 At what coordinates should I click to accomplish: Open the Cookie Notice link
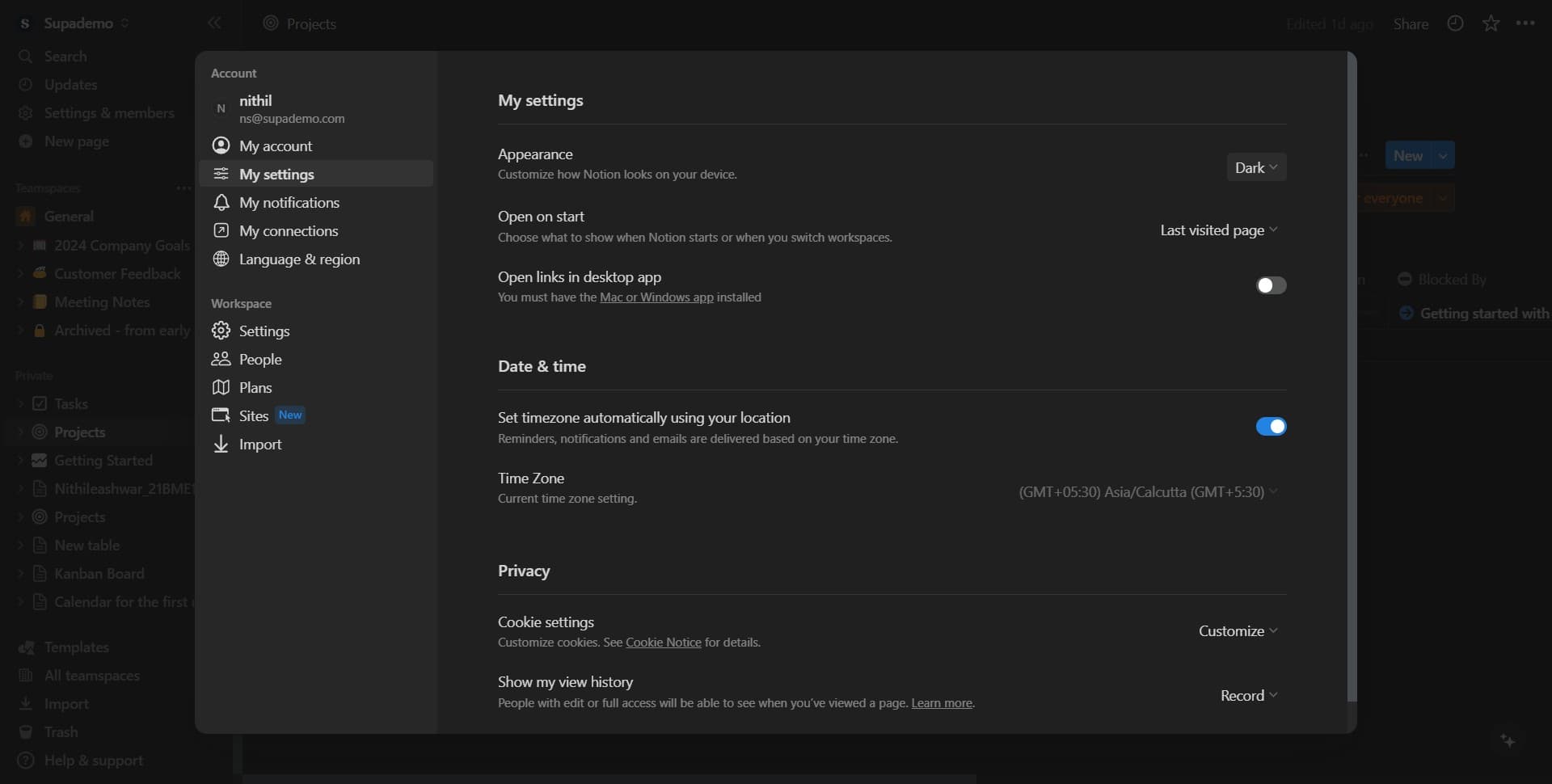click(663, 643)
